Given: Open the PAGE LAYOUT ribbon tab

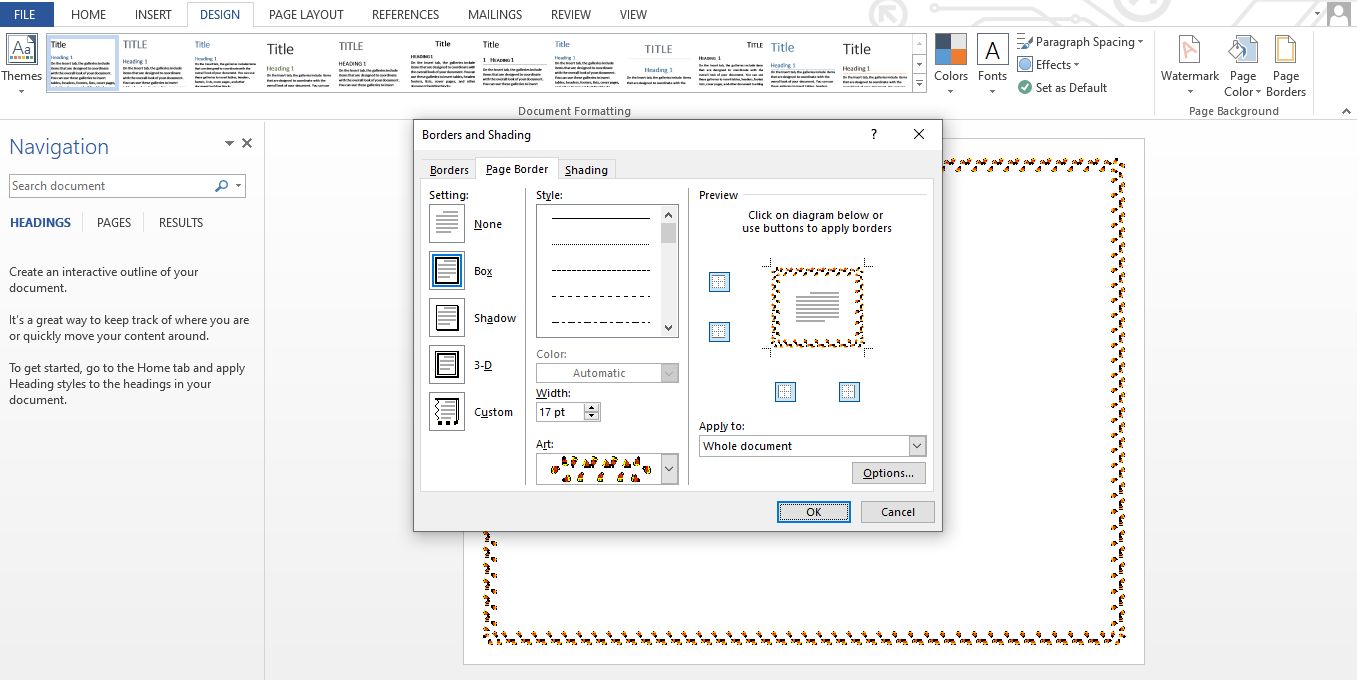Looking at the screenshot, I should point(306,15).
